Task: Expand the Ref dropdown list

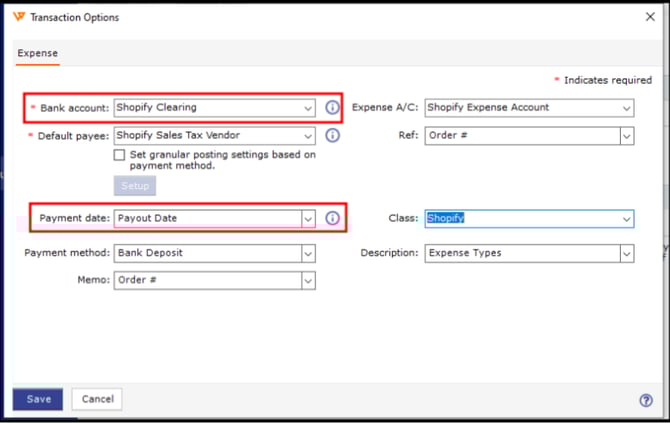Action: point(626,135)
